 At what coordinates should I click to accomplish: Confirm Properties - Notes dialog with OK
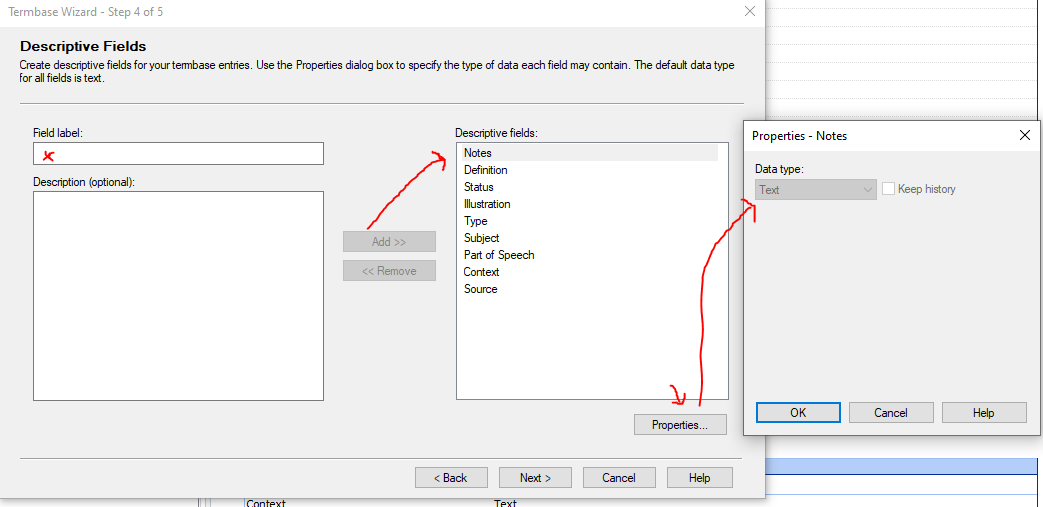point(798,413)
